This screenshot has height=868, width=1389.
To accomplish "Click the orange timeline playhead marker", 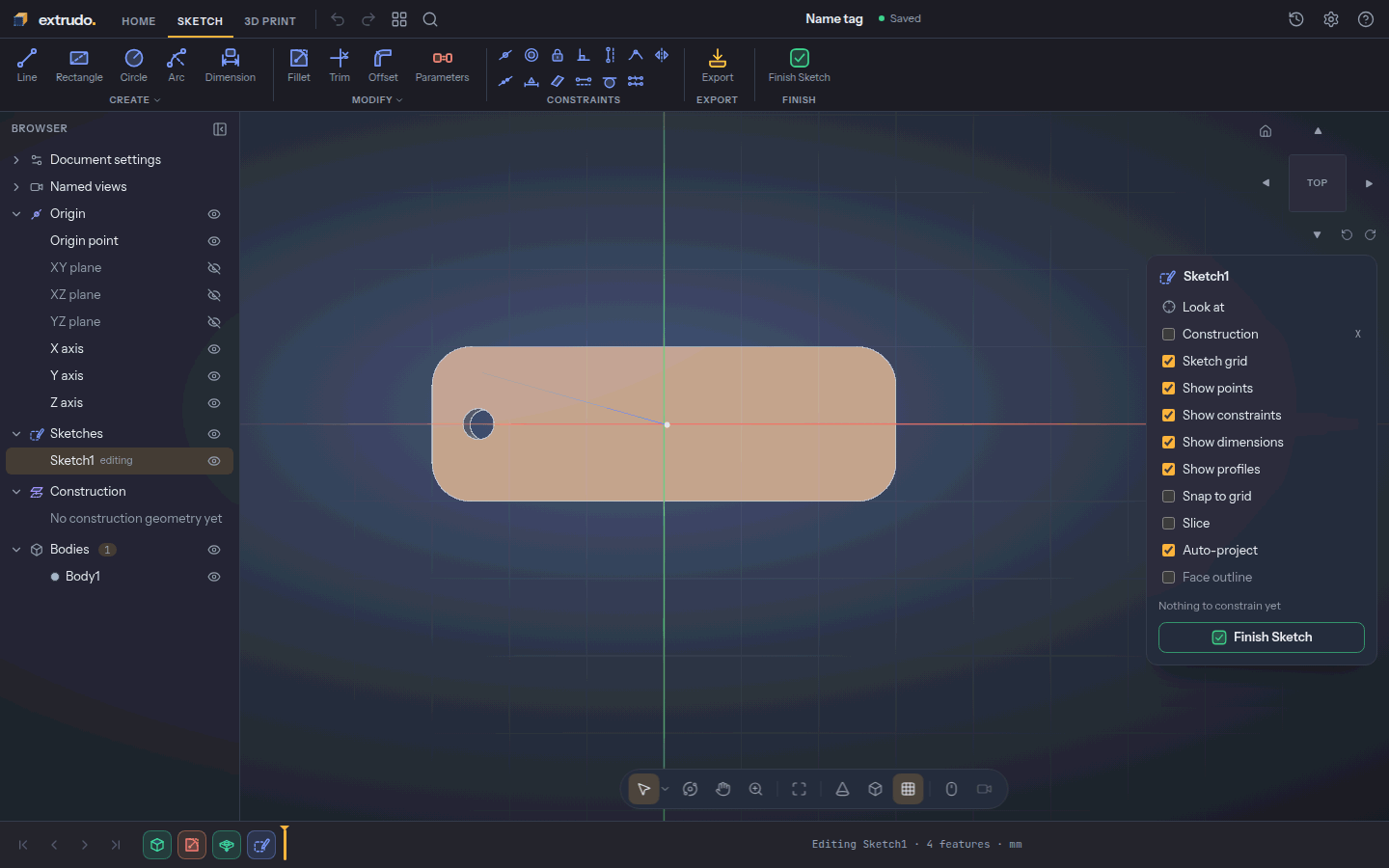I will [x=285, y=843].
